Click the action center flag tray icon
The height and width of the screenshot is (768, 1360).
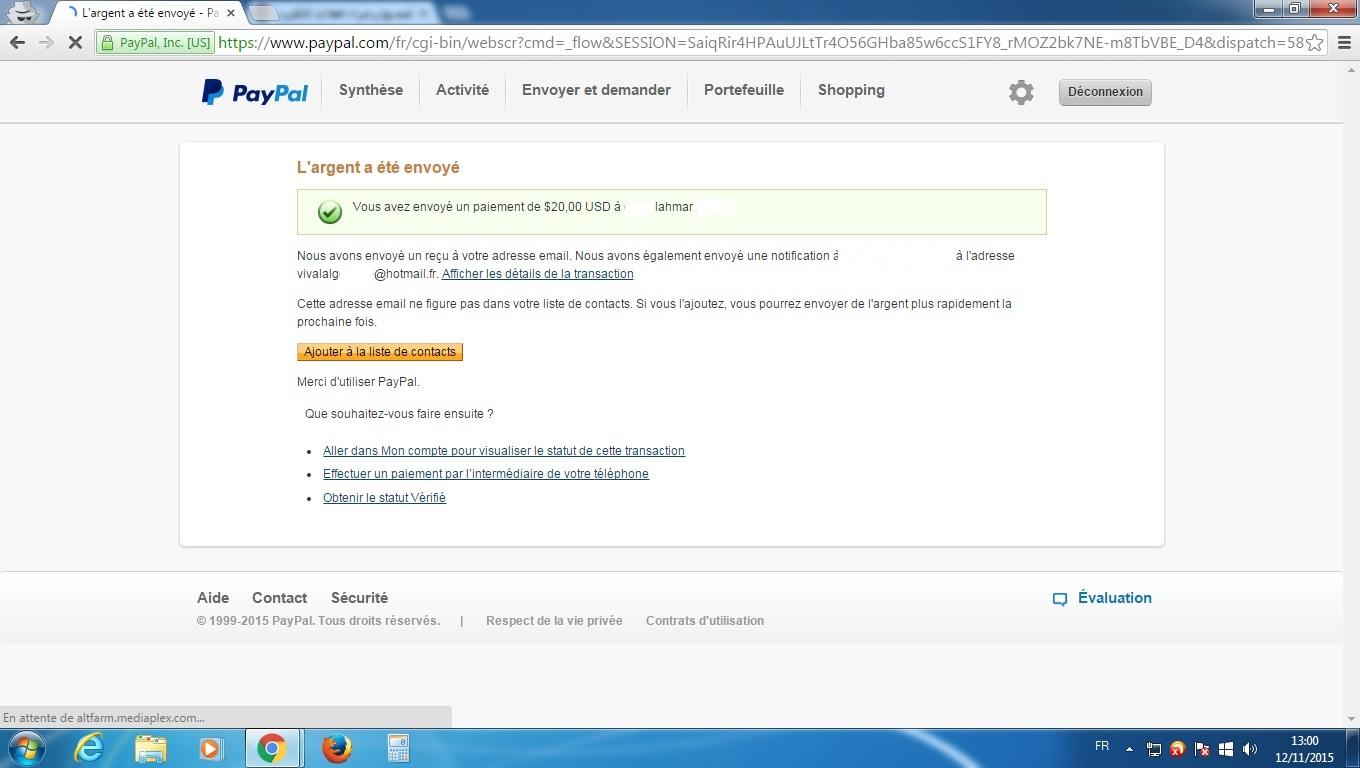point(1202,749)
